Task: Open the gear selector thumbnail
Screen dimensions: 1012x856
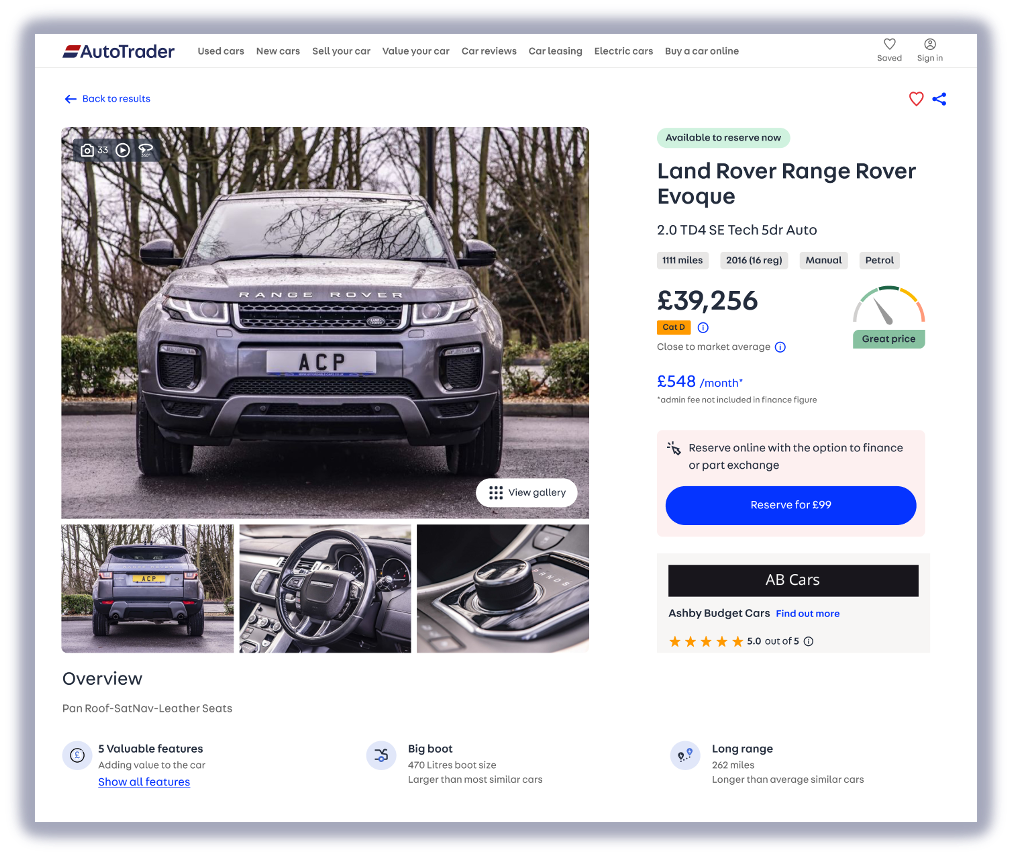Action: 503,589
